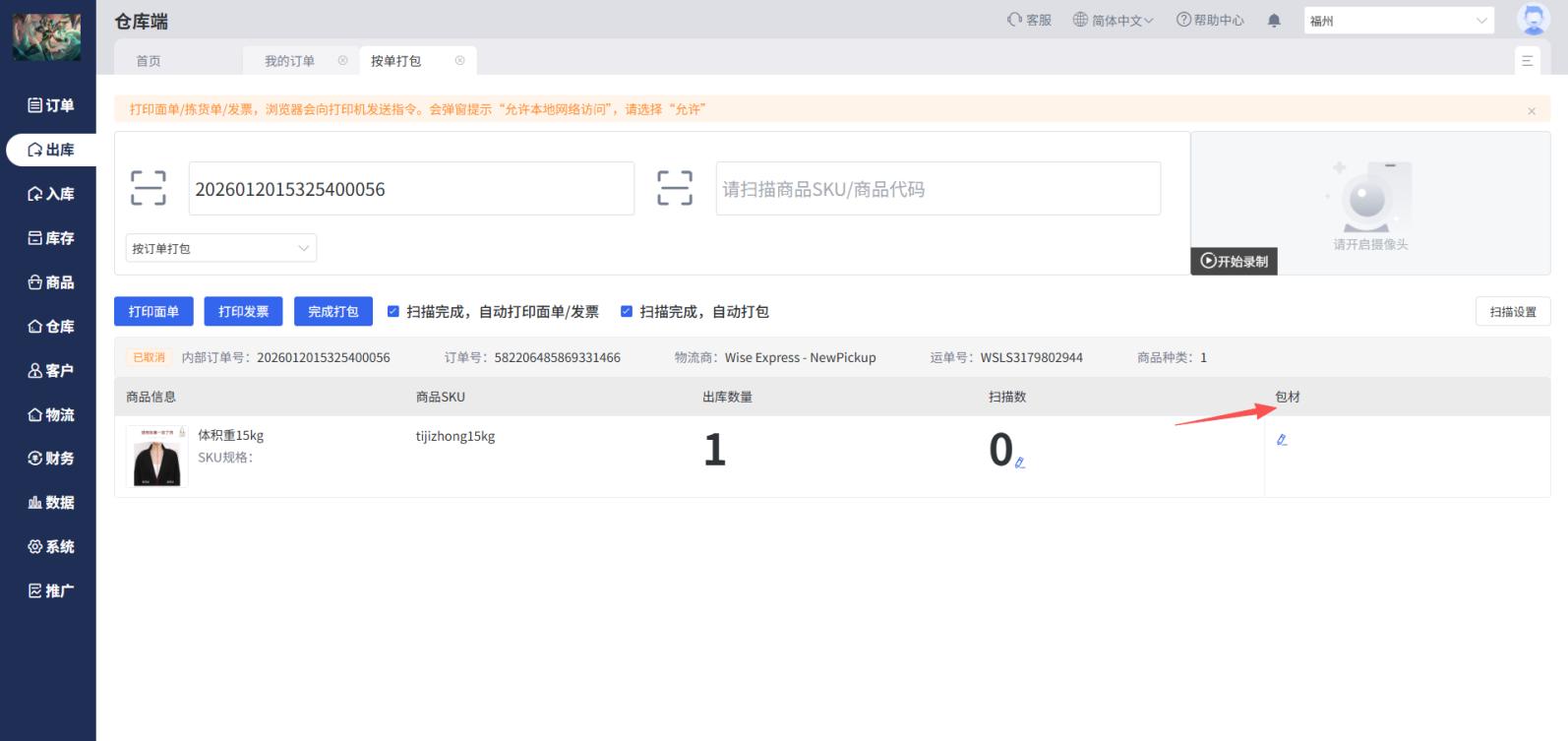Open the 订单 (Orders) sidebar menu

coord(51,105)
